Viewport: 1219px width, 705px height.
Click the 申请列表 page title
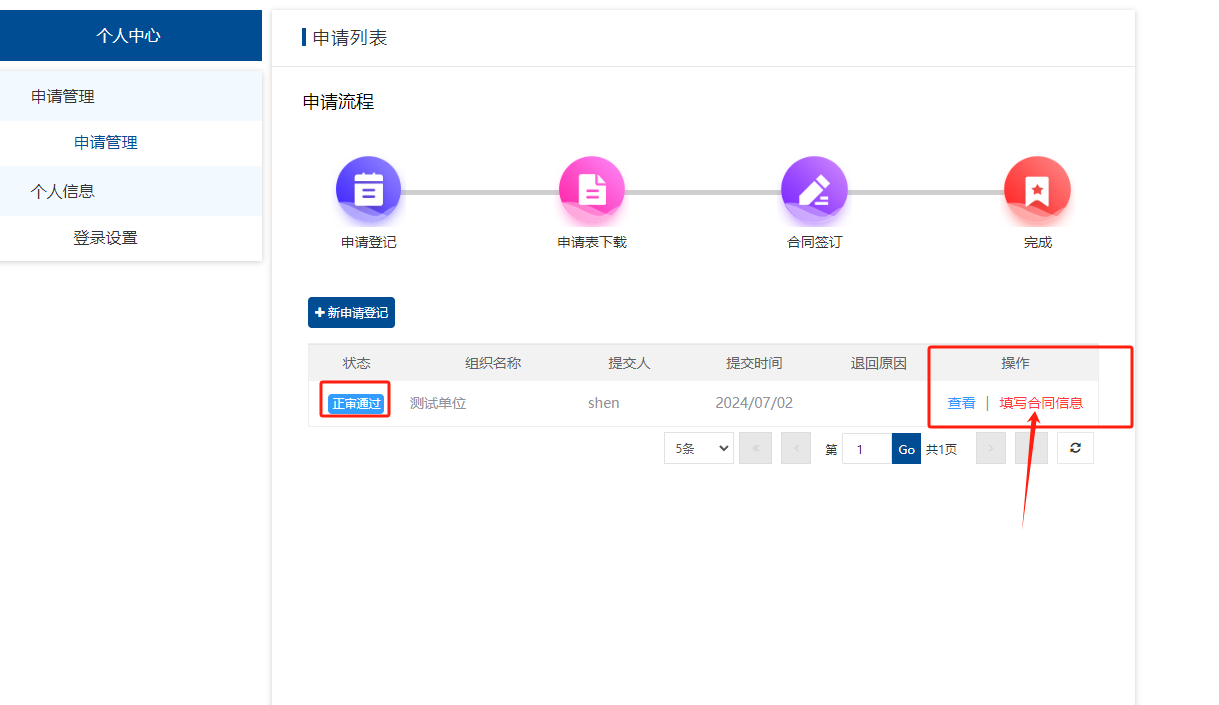point(350,38)
